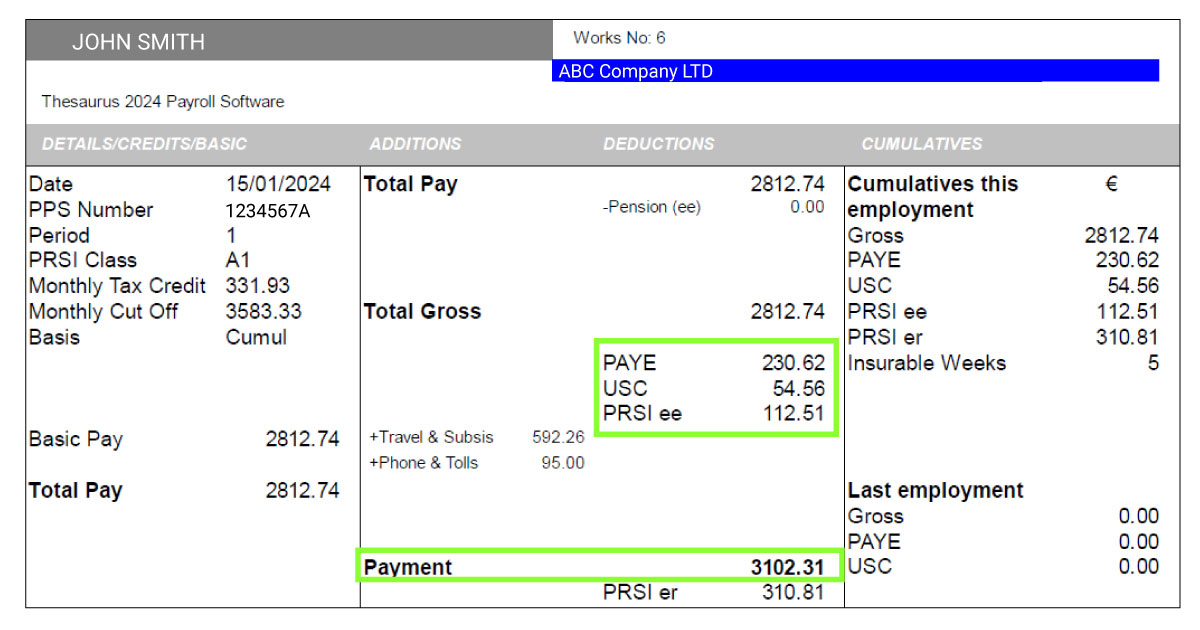Click the DEDUCTIONS column header
This screenshot has width=1200, height=630.
pyautogui.click(x=658, y=143)
